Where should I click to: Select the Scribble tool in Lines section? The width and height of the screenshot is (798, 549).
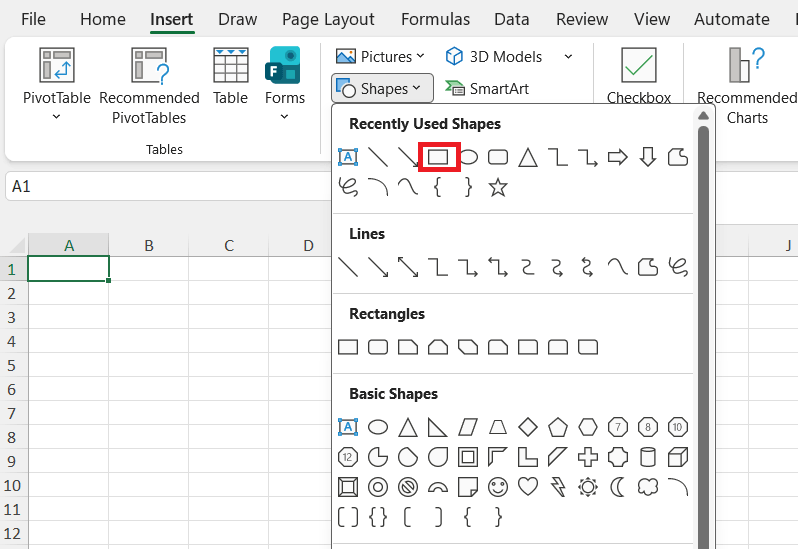click(678, 267)
